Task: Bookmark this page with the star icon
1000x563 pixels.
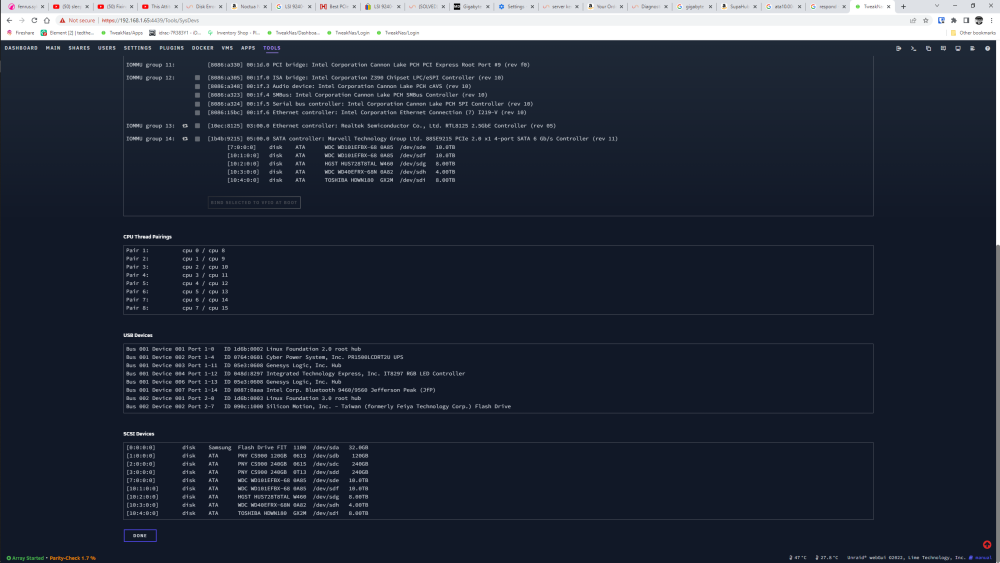Action: point(925,20)
